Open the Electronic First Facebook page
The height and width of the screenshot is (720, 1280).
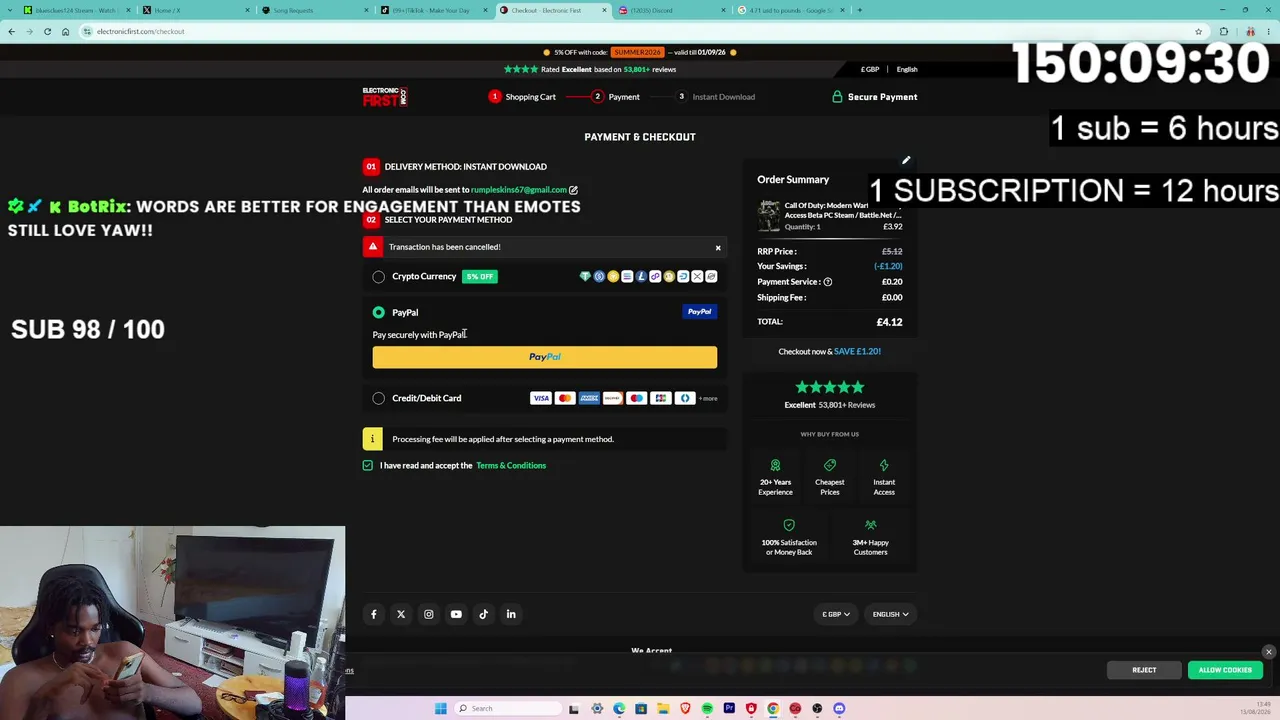[x=374, y=615]
